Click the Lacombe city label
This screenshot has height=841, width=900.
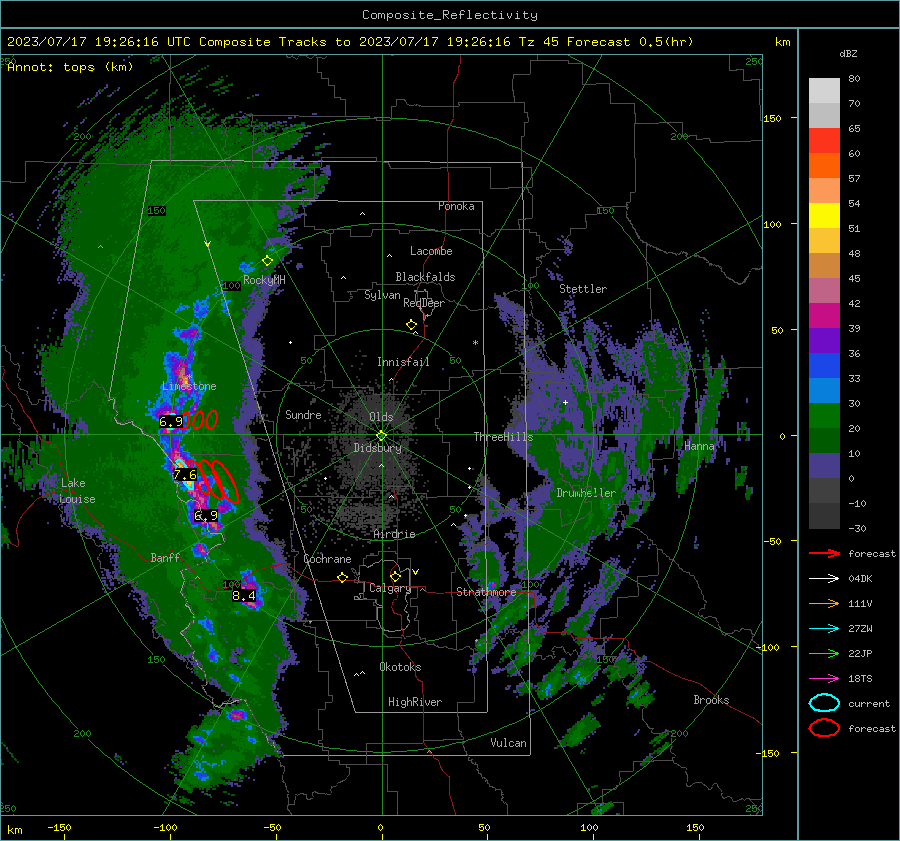431,251
